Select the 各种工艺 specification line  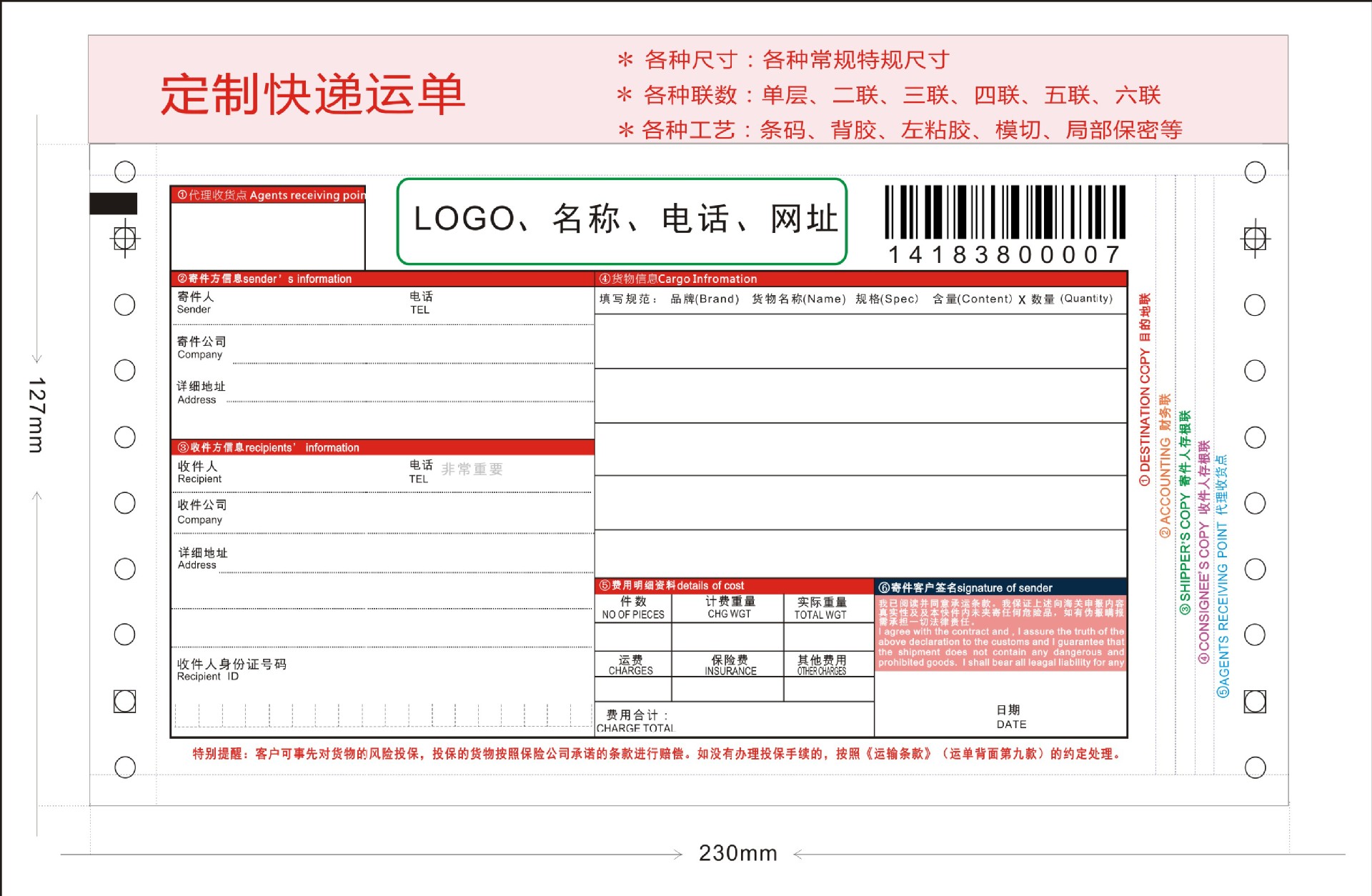click(900, 130)
